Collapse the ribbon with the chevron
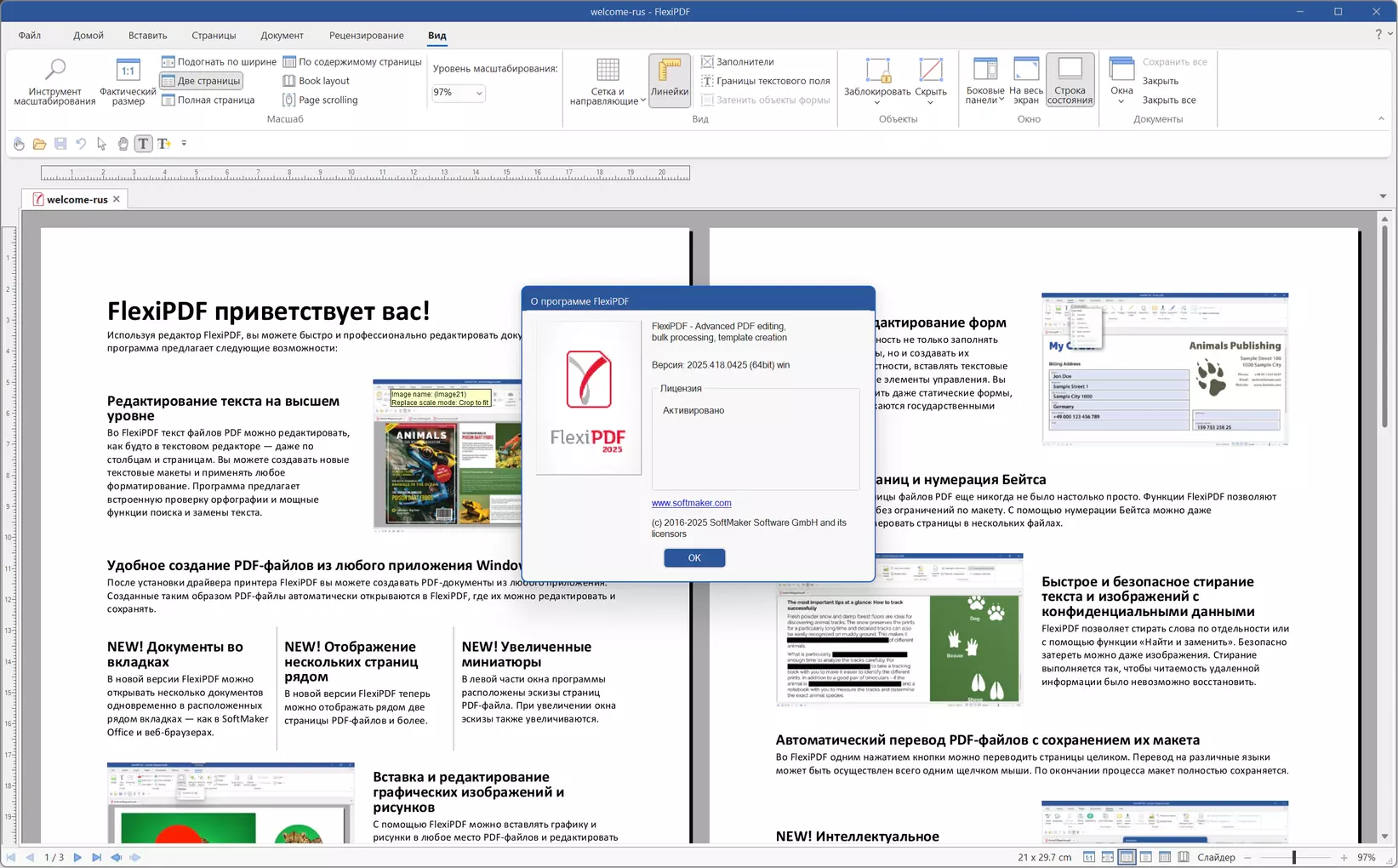Screen dimensions: 1398x868 (1381, 119)
